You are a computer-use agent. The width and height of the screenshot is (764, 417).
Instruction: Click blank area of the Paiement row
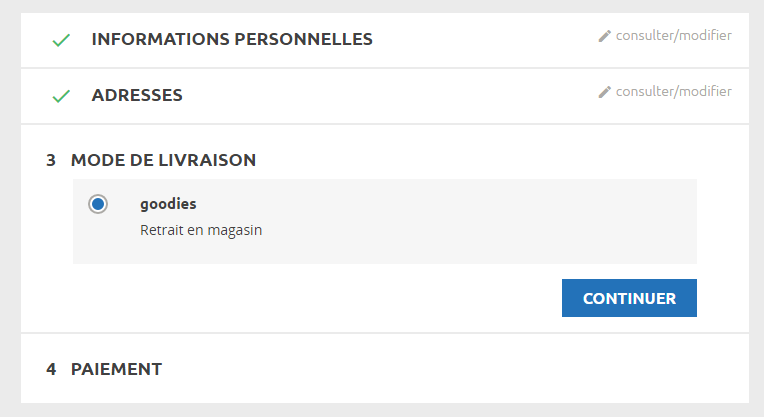pyautogui.click(x=450, y=369)
